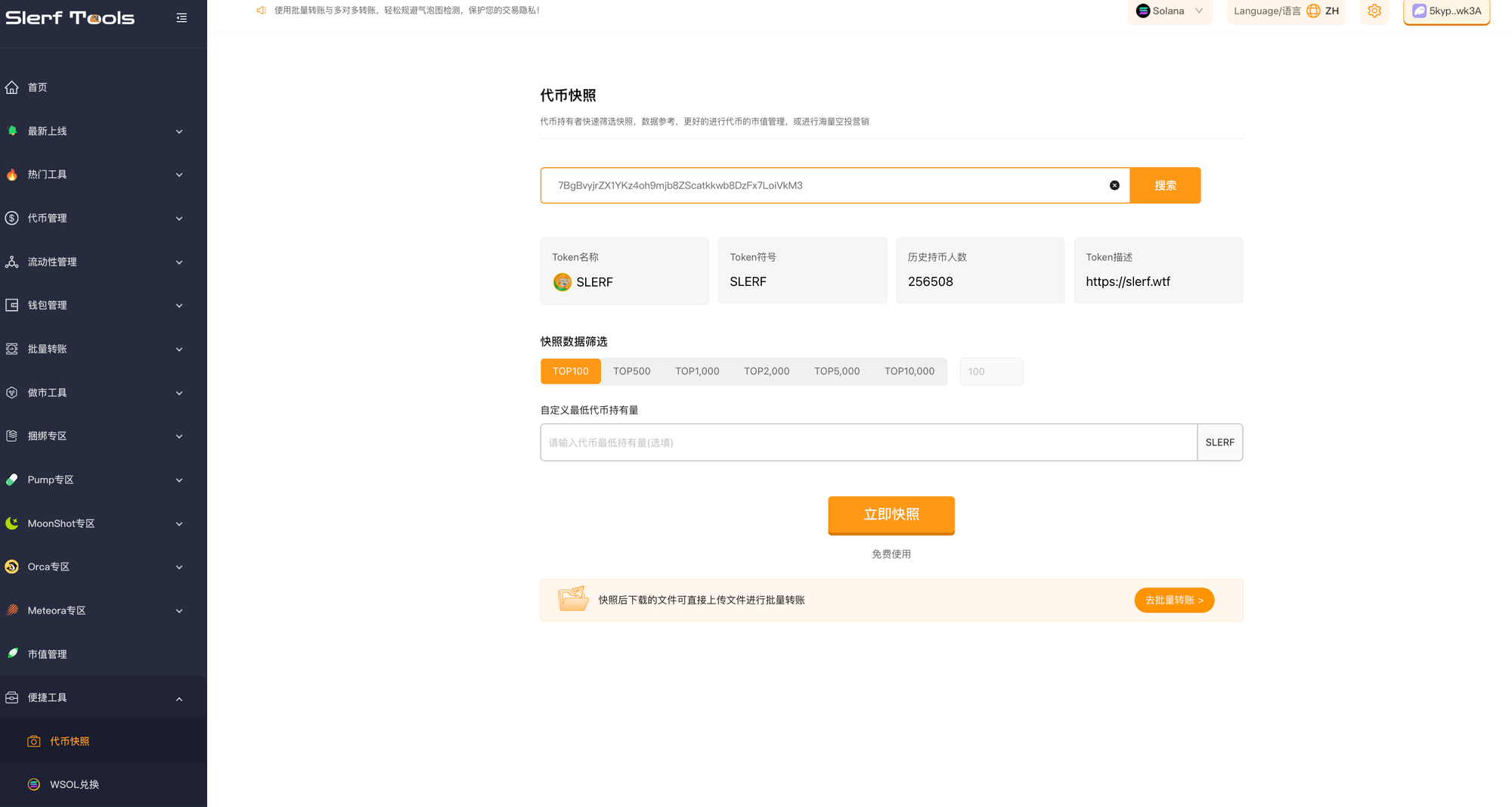1512x807 pixels.
Task: Select the TOP10,000 filter
Action: 909,371
